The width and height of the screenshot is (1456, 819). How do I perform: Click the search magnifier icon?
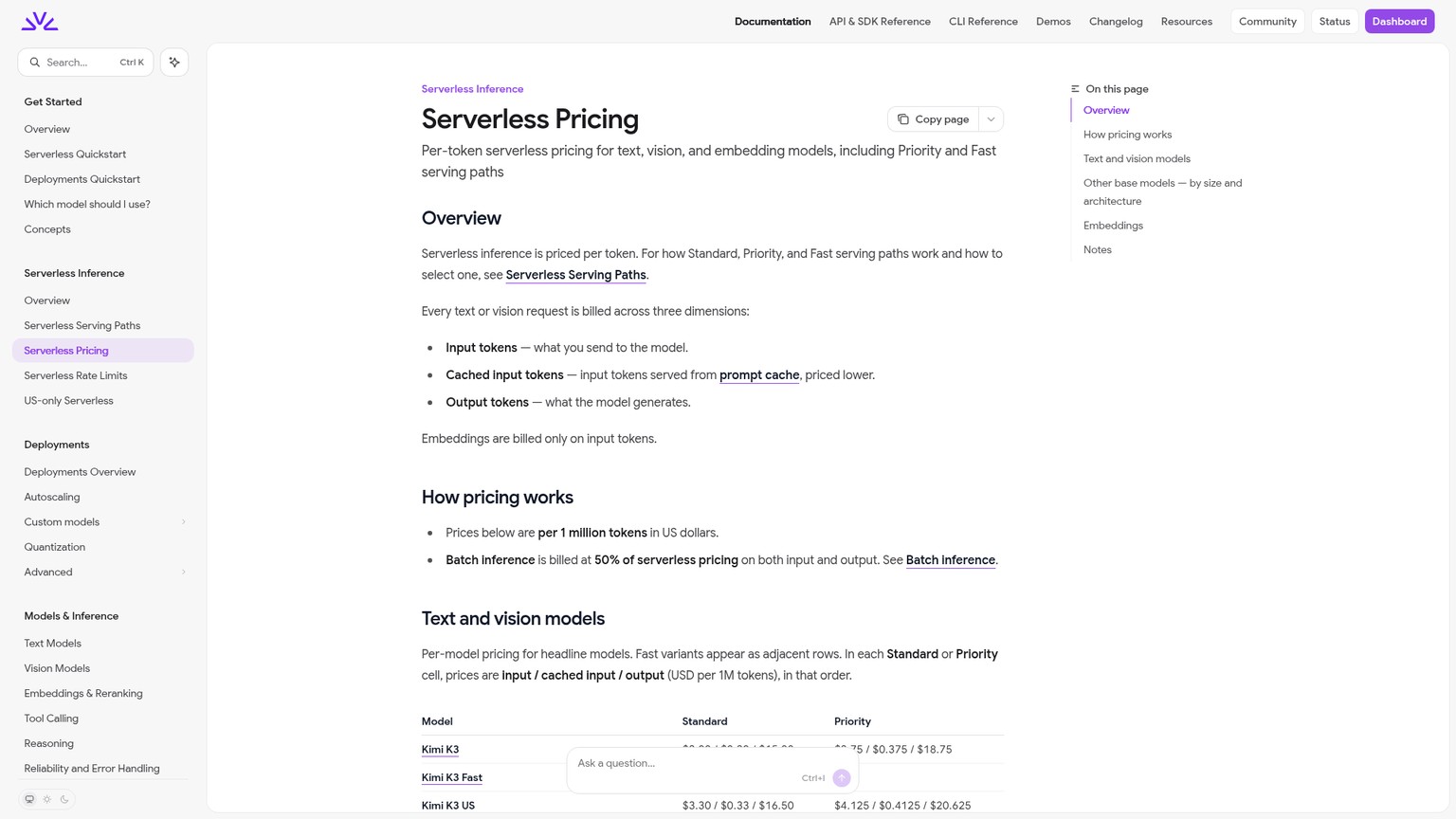click(x=35, y=63)
